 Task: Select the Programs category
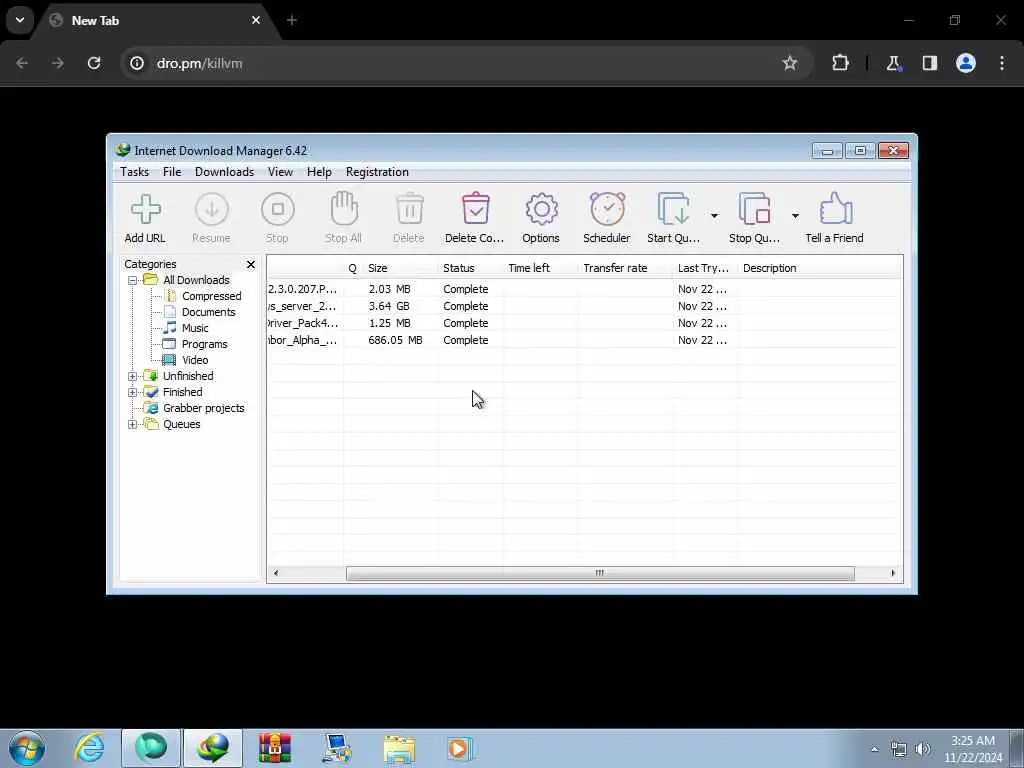[x=204, y=344]
